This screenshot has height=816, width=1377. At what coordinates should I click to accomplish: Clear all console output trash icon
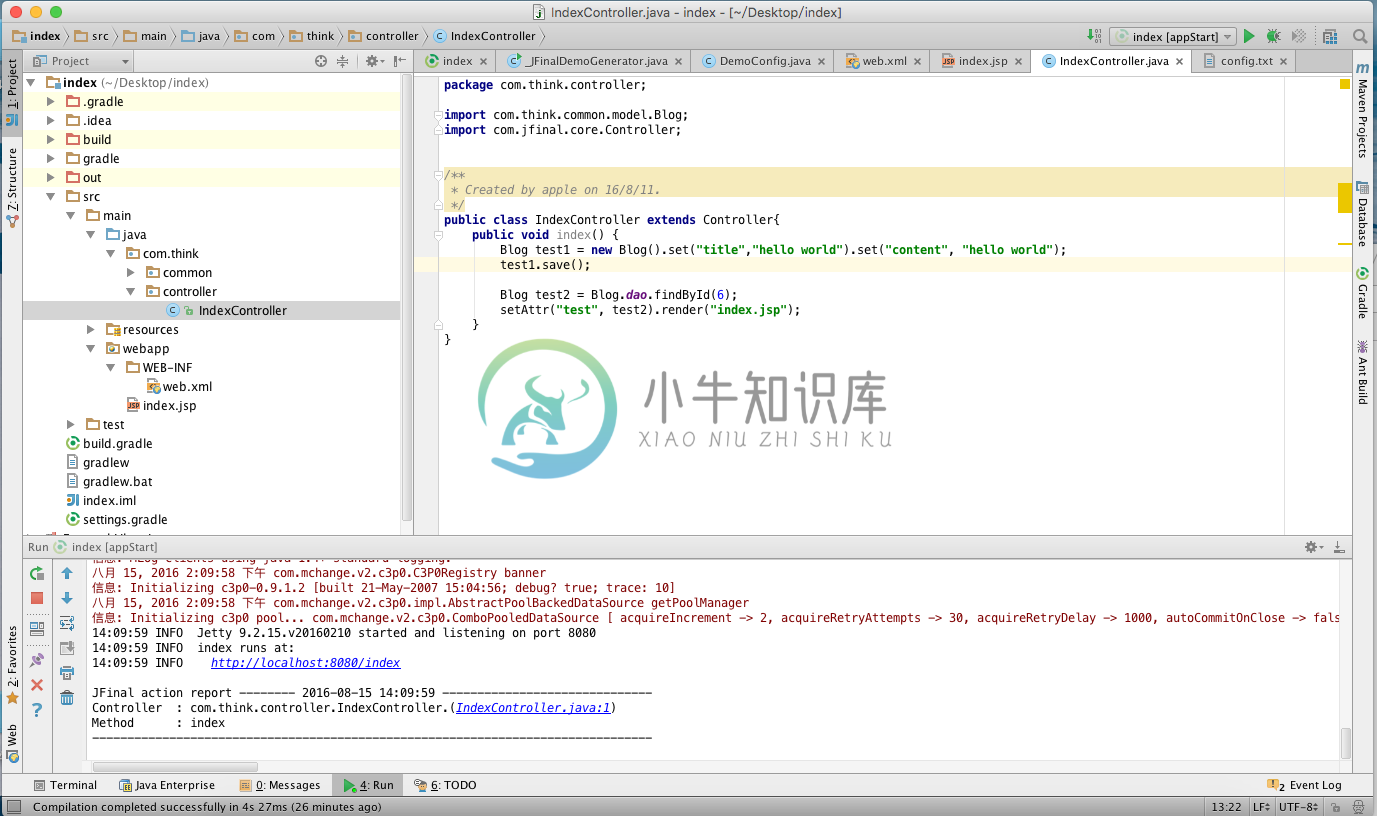pyautogui.click(x=67, y=698)
